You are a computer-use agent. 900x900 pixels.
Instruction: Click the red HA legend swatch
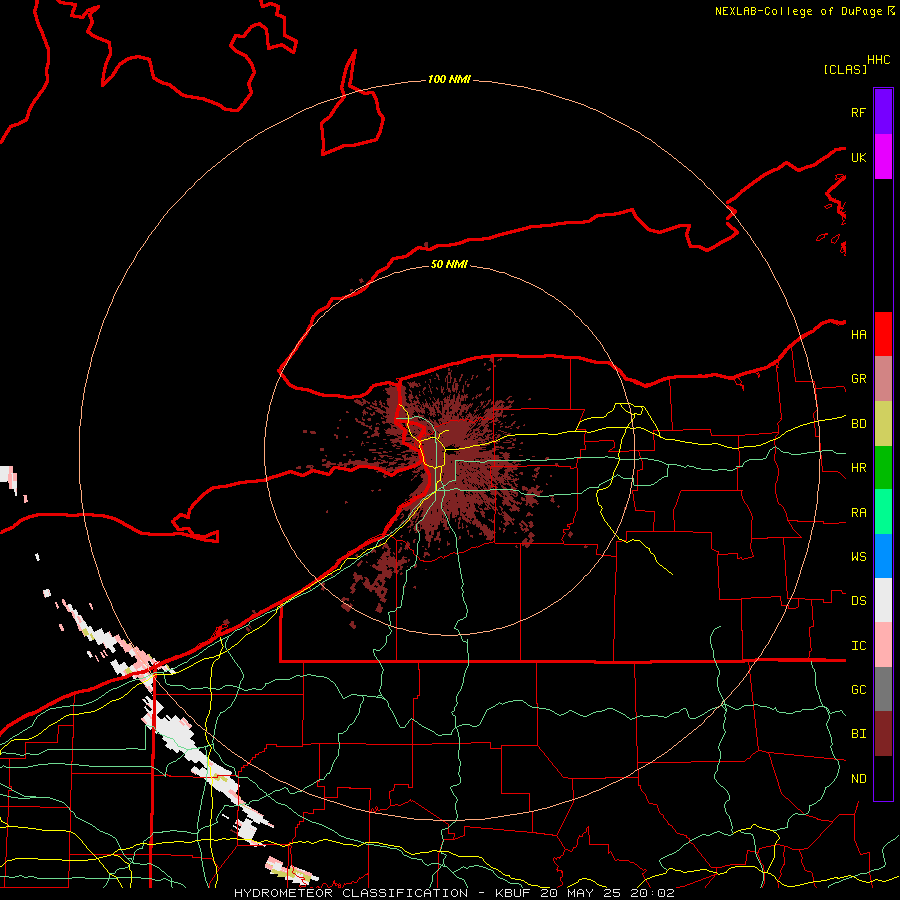(x=883, y=334)
